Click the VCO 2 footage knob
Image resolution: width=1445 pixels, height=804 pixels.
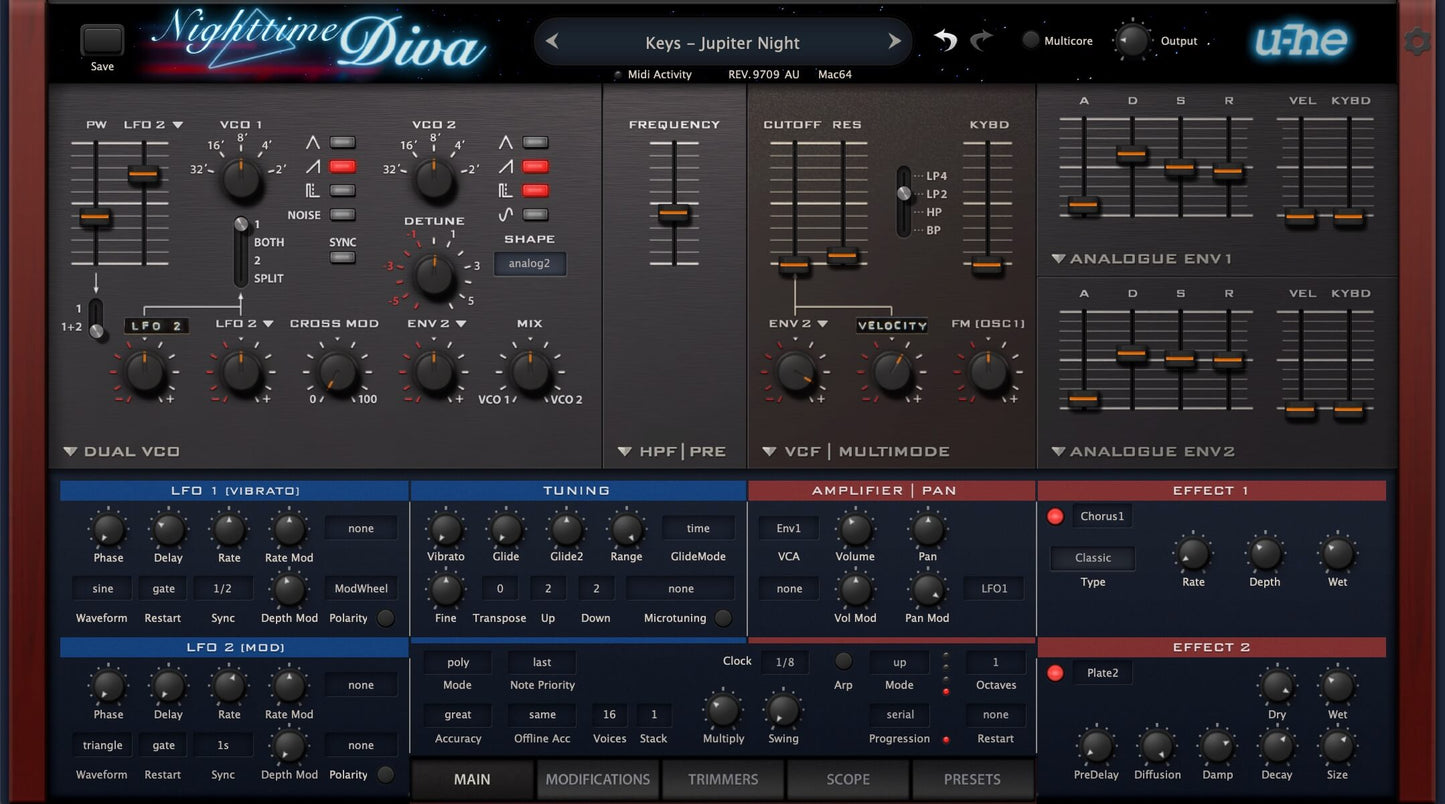[434, 180]
